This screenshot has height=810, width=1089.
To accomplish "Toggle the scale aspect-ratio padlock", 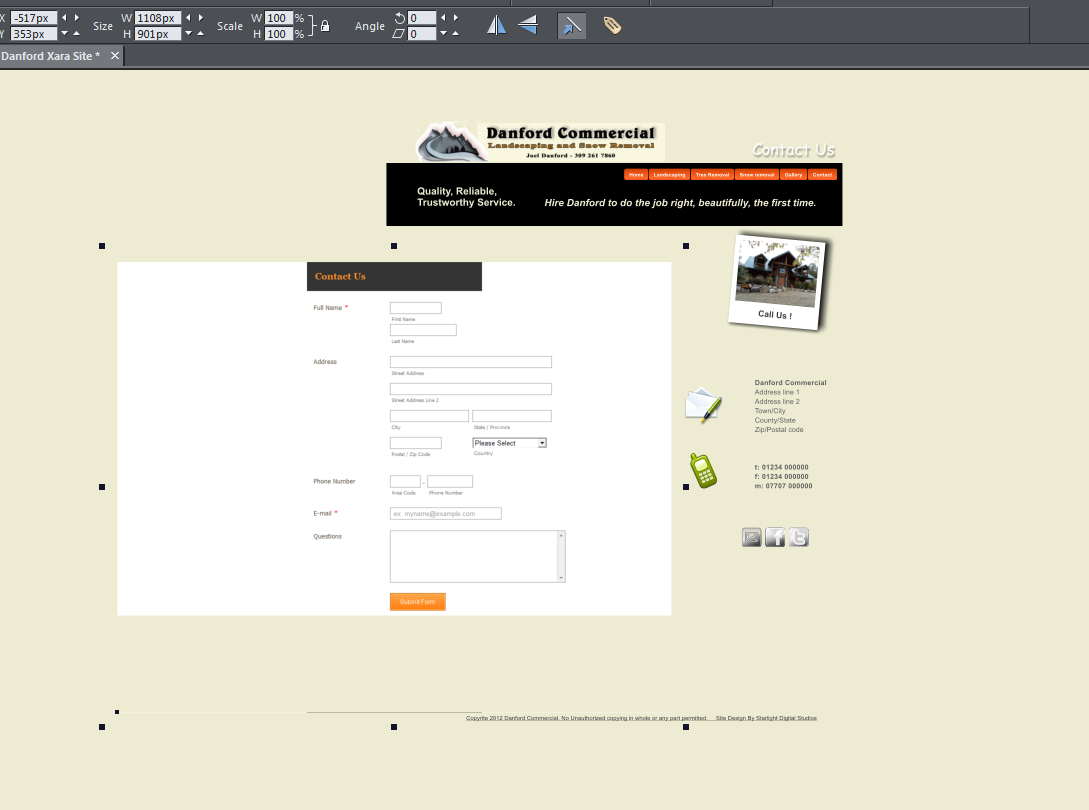I will click(x=324, y=26).
